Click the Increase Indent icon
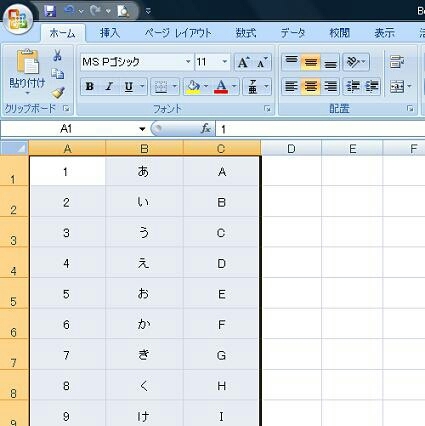 (371, 87)
